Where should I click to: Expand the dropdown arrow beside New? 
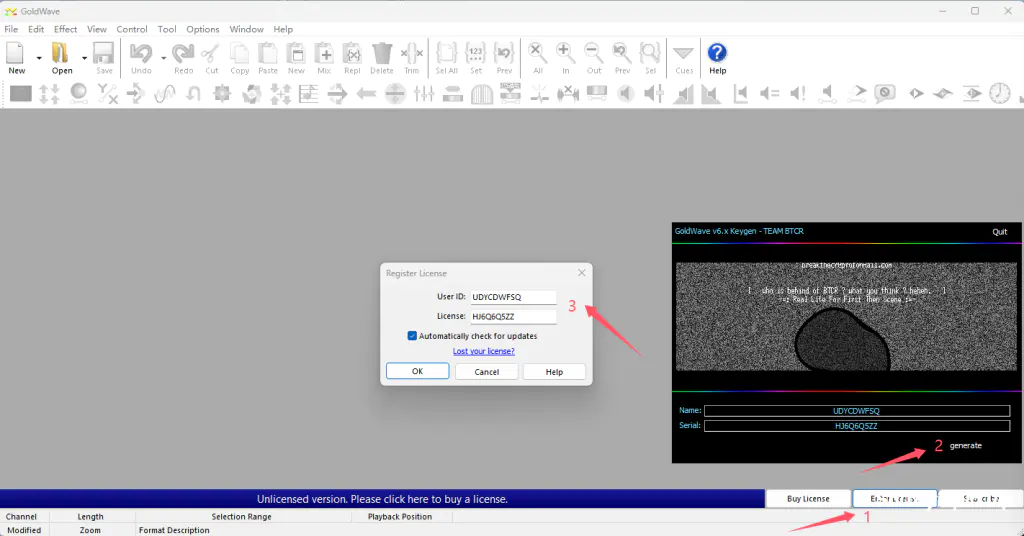pos(39,58)
